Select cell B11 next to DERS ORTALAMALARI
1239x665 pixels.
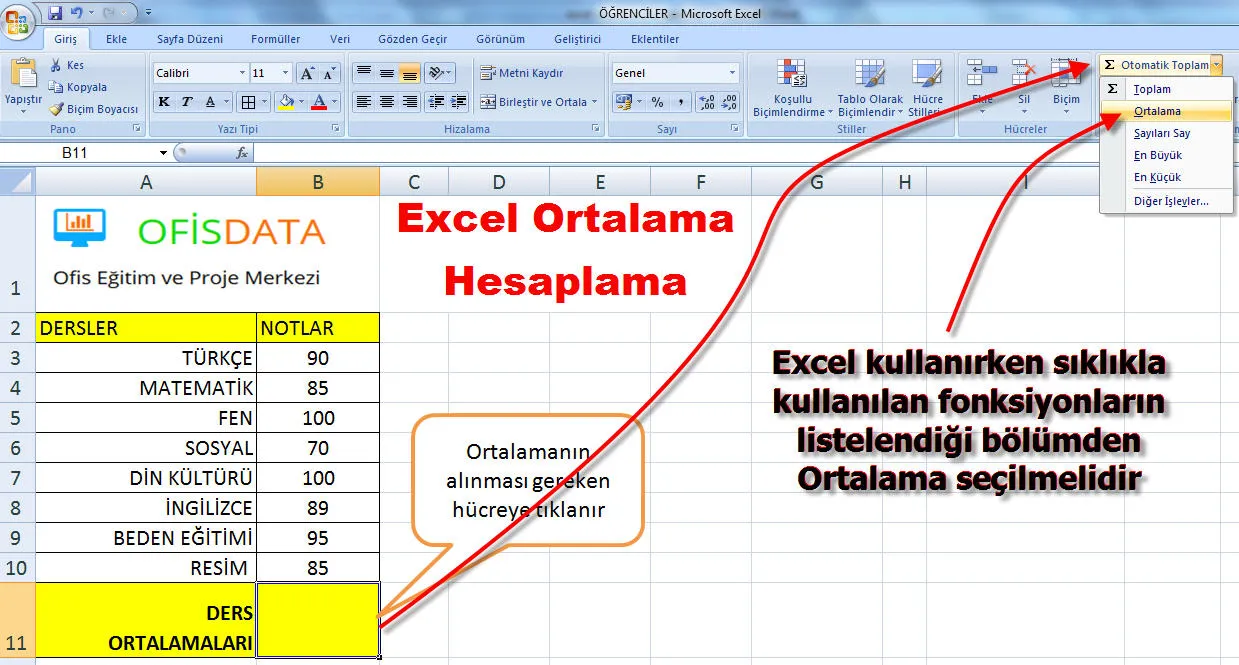coord(317,620)
